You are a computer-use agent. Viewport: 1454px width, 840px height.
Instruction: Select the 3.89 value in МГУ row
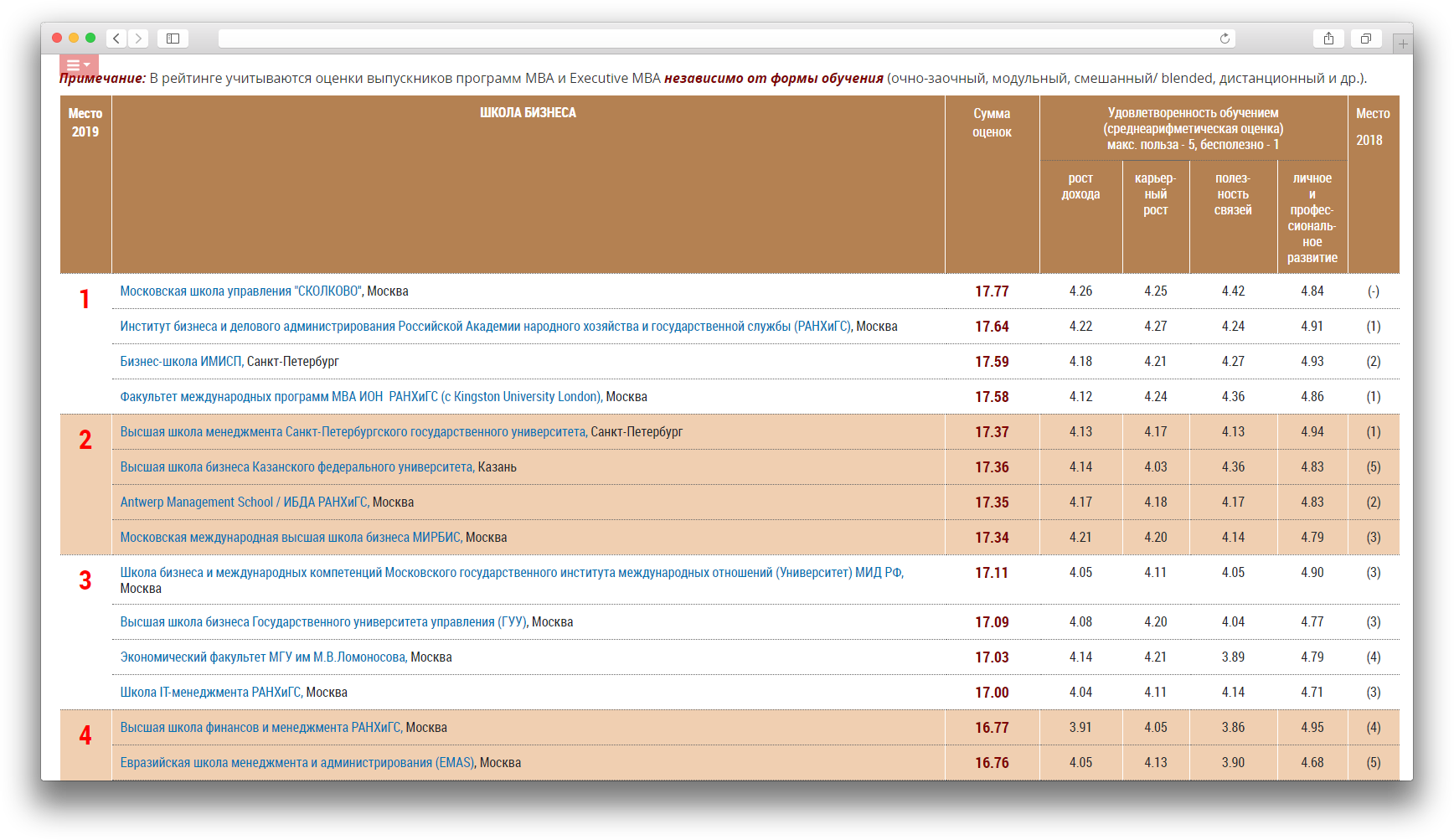1233,657
